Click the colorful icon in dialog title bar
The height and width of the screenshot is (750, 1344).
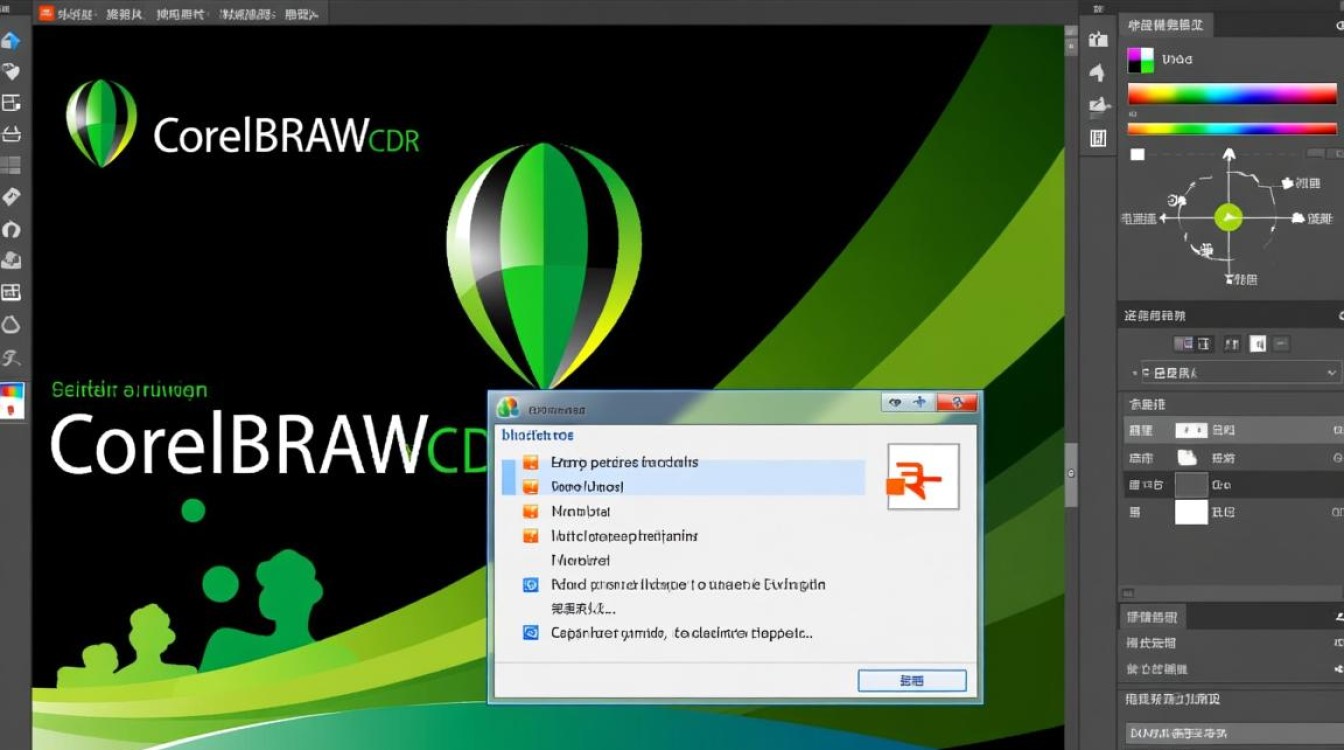(508, 406)
